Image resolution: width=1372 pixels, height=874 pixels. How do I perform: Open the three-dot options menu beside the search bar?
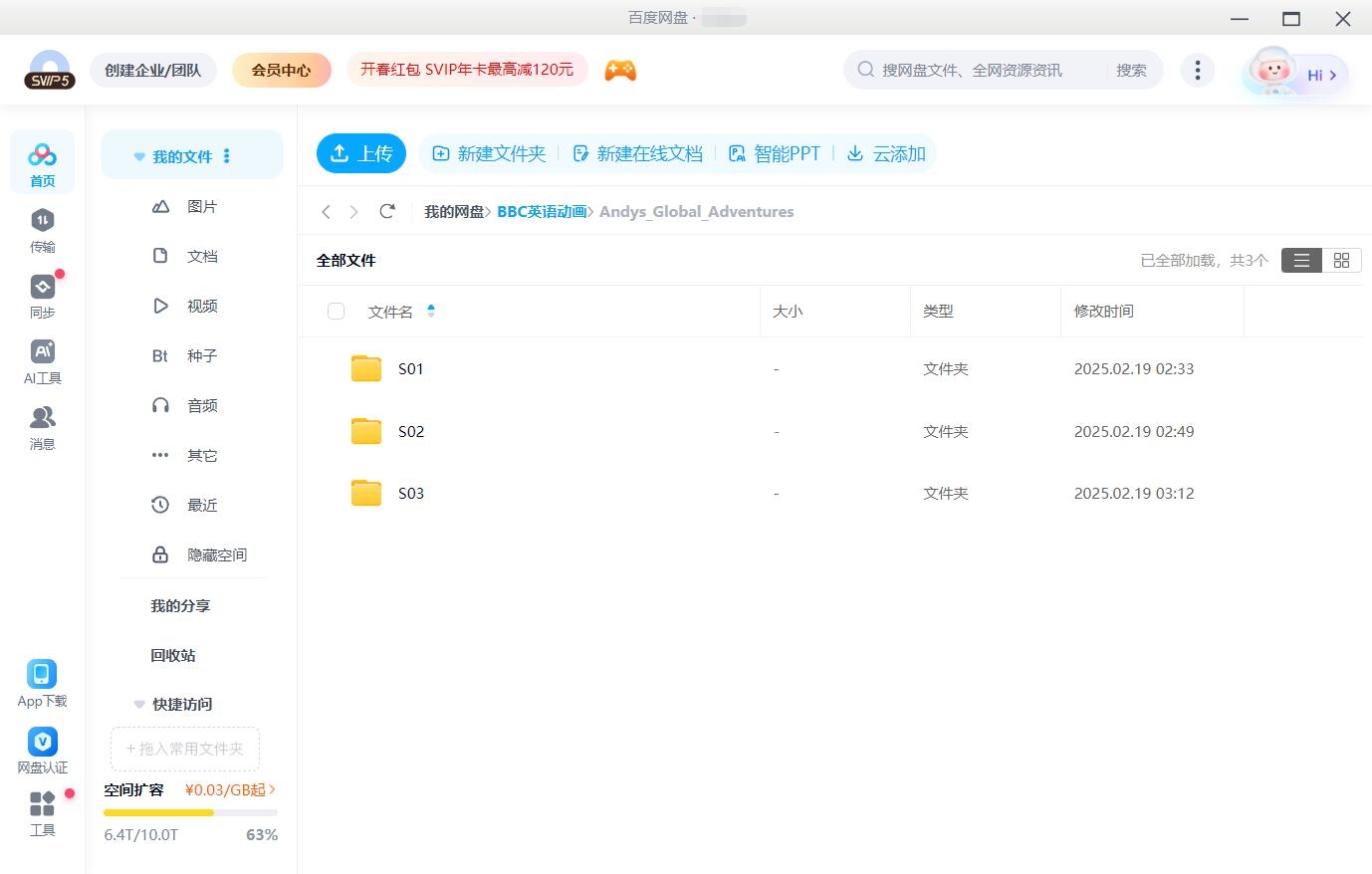coord(1198,70)
